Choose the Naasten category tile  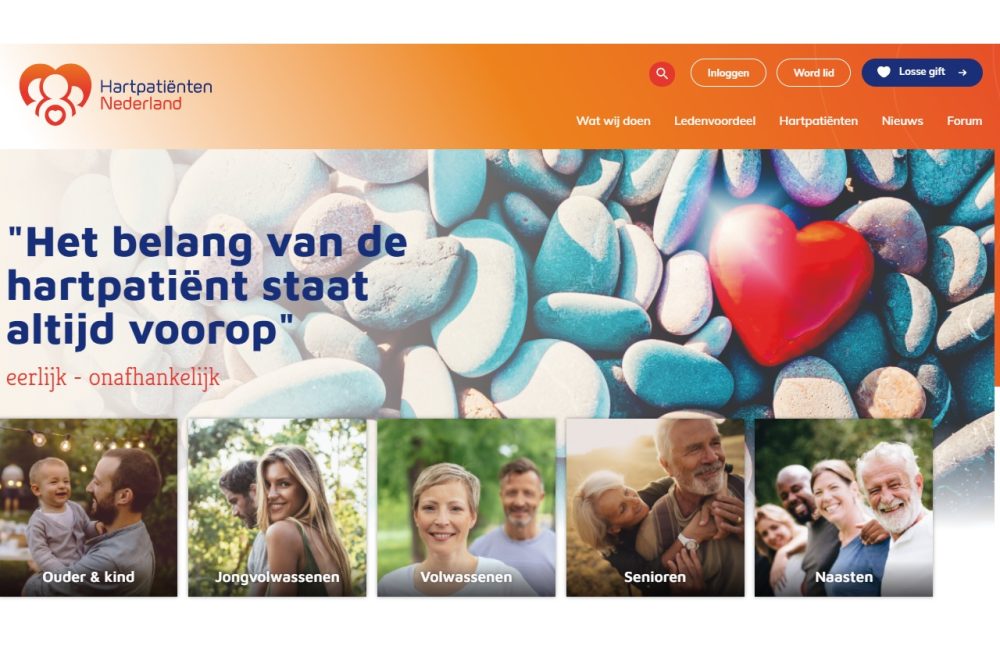tap(844, 508)
